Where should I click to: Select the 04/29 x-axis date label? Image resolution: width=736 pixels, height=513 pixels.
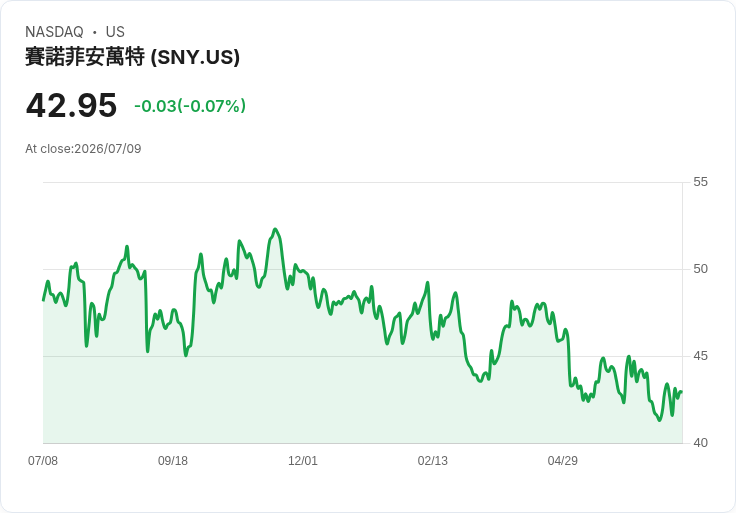pos(562,461)
